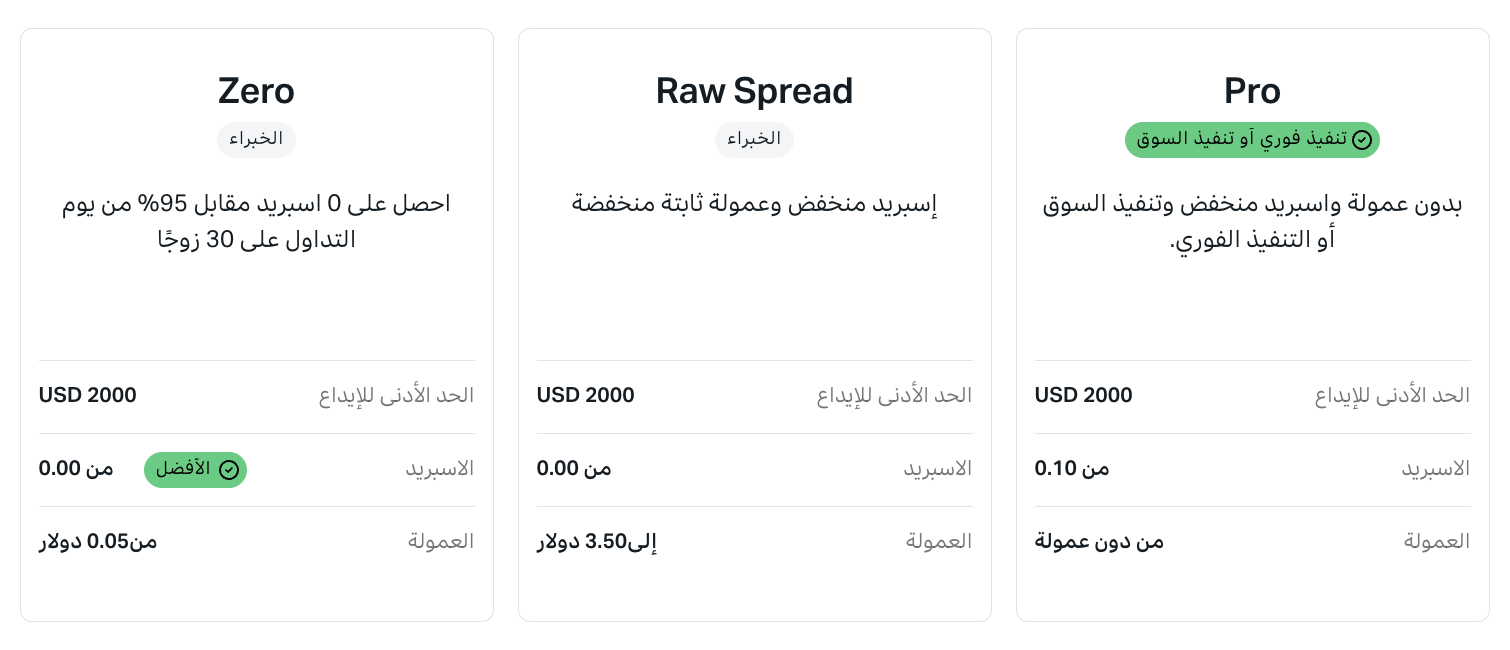1510x650 pixels.
Task: Select the Zero account title
Action: pos(256,91)
